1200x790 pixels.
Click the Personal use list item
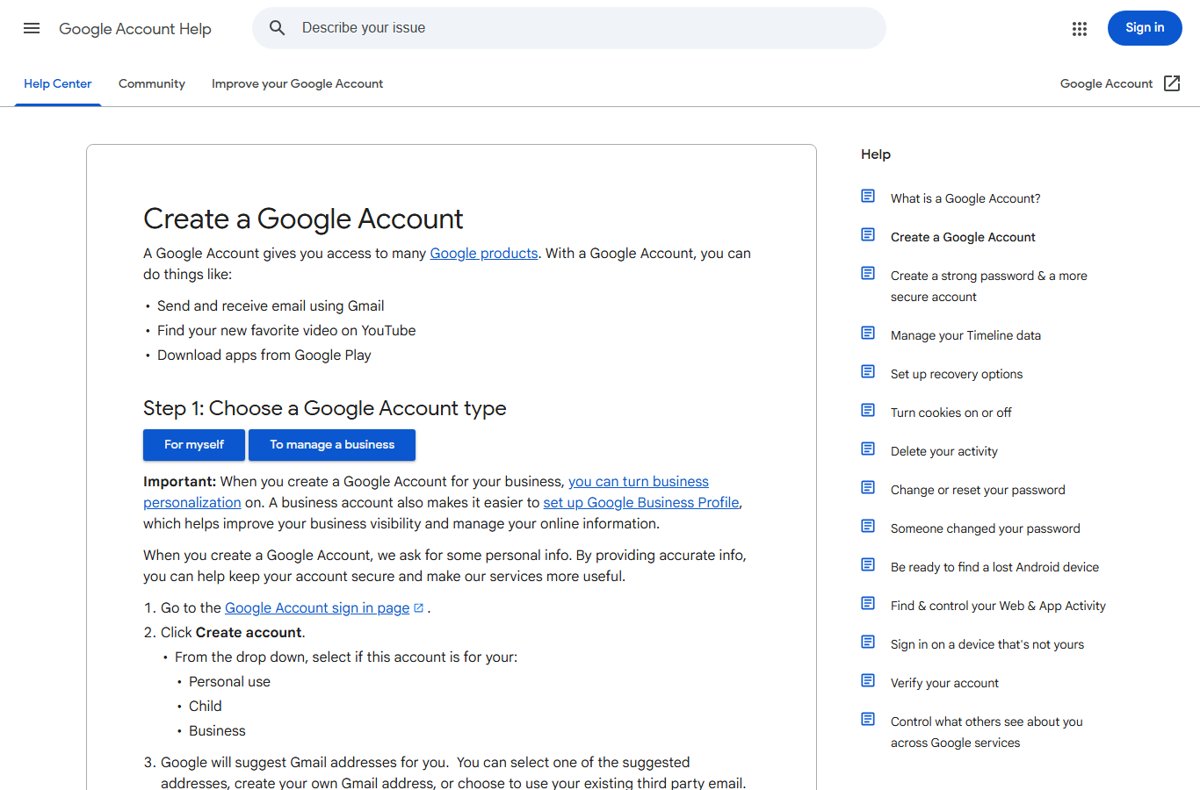tap(230, 682)
